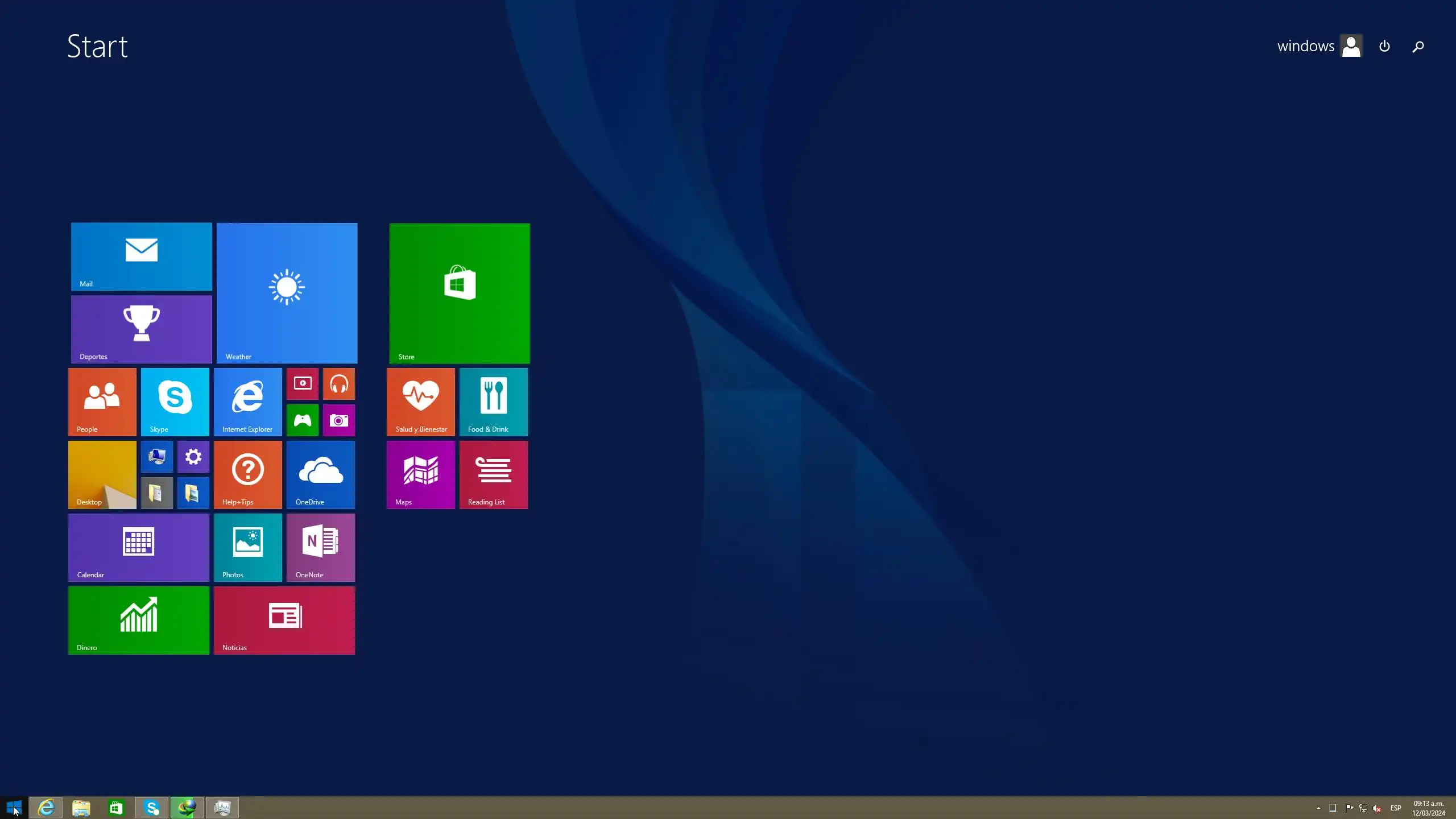Click the muted volume tray icon

point(1376,808)
